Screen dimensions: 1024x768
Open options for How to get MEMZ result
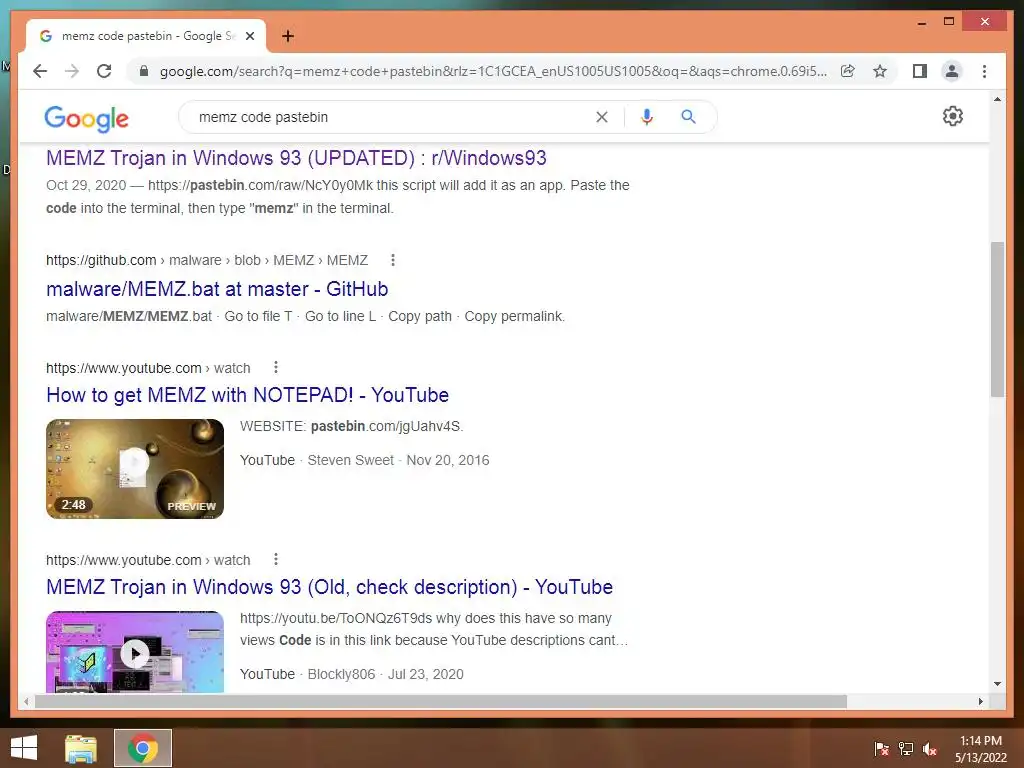pos(276,368)
